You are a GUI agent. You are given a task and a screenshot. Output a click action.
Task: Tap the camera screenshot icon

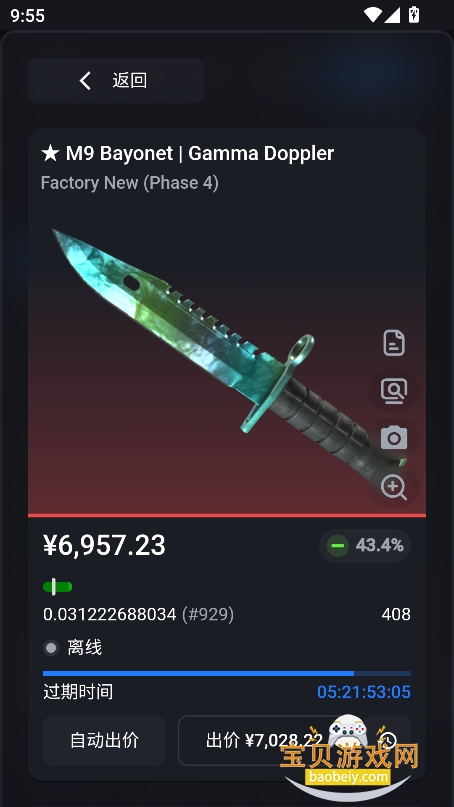click(x=394, y=438)
